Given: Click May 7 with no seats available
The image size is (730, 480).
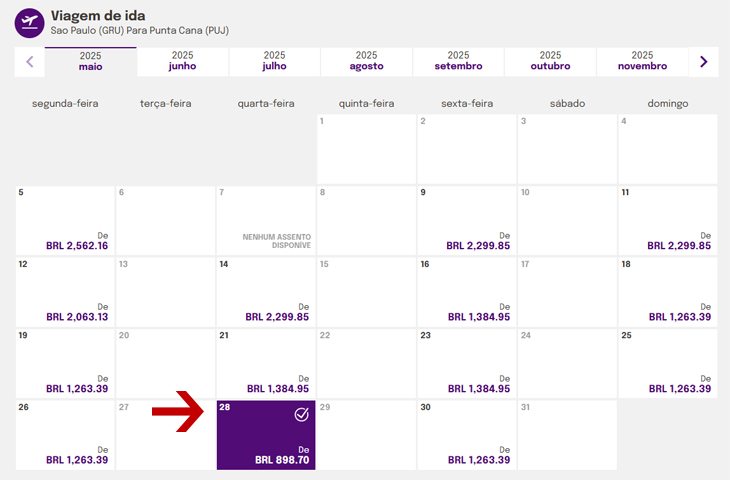Looking at the screenshot, I should tap(266, 221).
